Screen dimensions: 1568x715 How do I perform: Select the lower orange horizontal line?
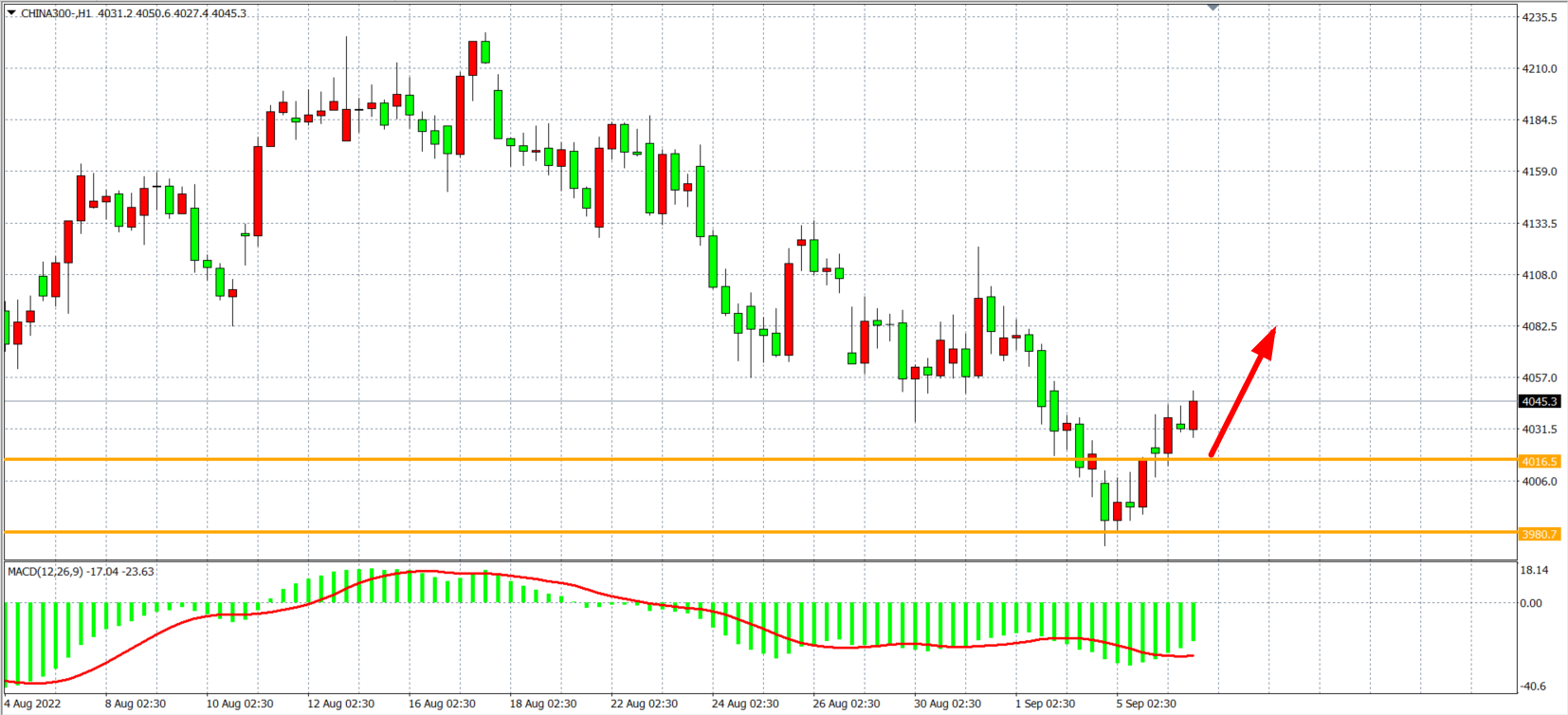(x=664, y=532)
